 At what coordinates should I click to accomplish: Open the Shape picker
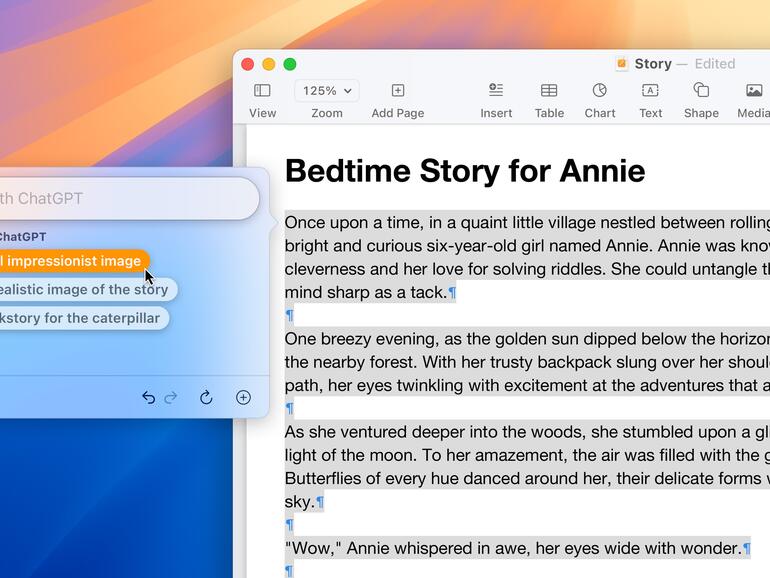(701, 91)
